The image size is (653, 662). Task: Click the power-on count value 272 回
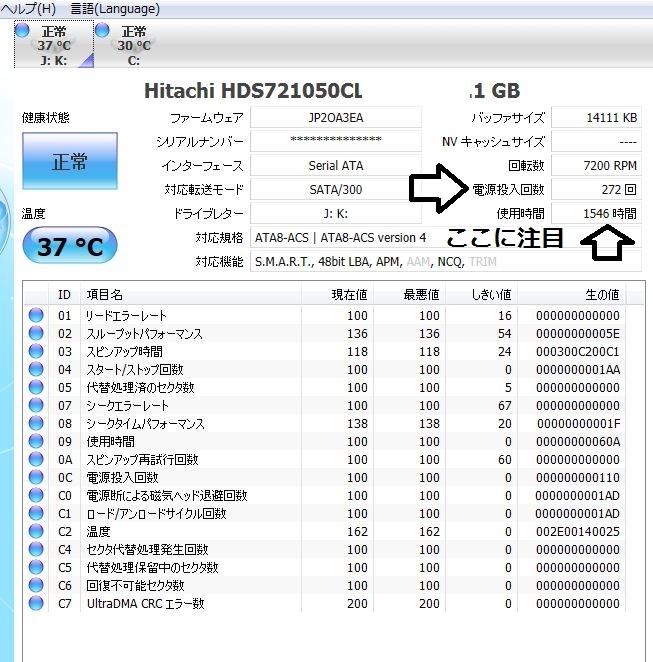(x=596, y=189)
